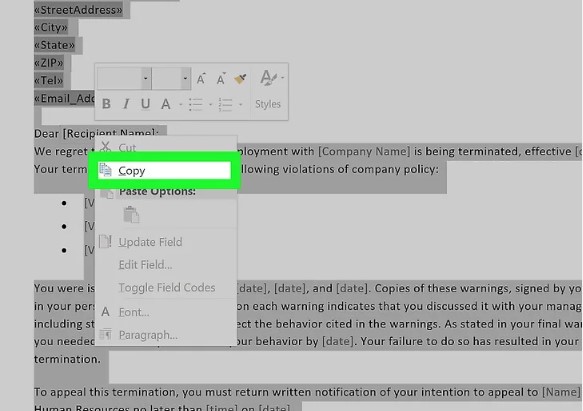Click the [Company Name] placeholder
Image resolution: width=583 pixels, height=411 pixels.
364,151
